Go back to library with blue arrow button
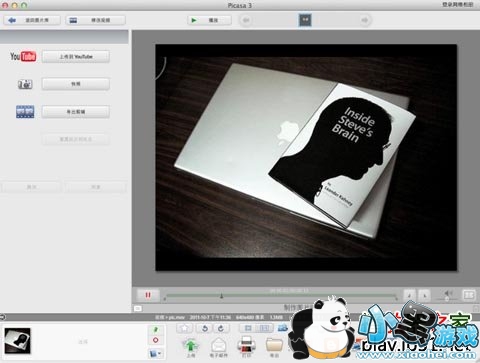The width and height of the screenshot is (480, 363). pos(32,20)
